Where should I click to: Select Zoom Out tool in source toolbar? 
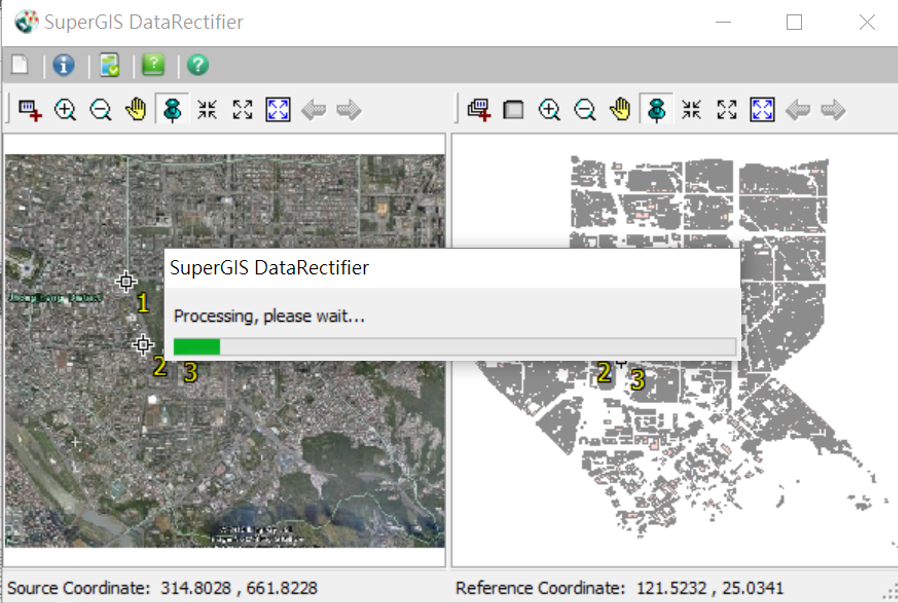(x=100, y=109)
